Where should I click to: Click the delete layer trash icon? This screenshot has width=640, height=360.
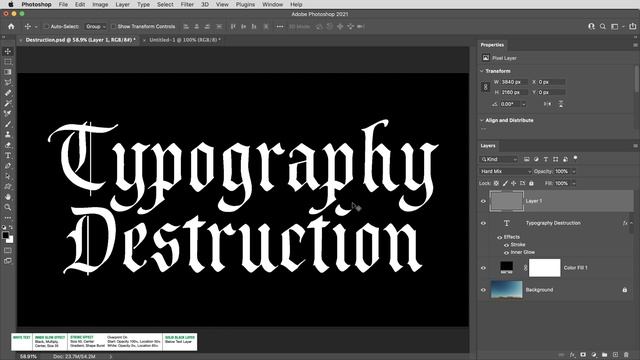(x=626, y=355)
